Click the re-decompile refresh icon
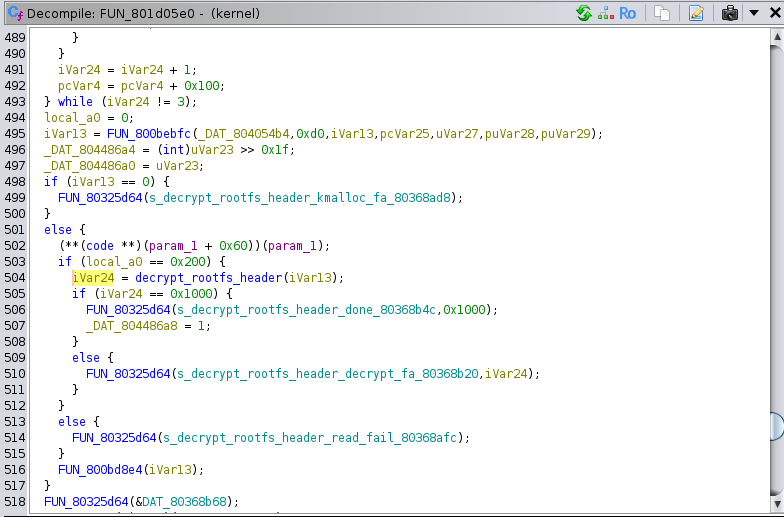The image size is (784, 517). [x=584, y=14]
